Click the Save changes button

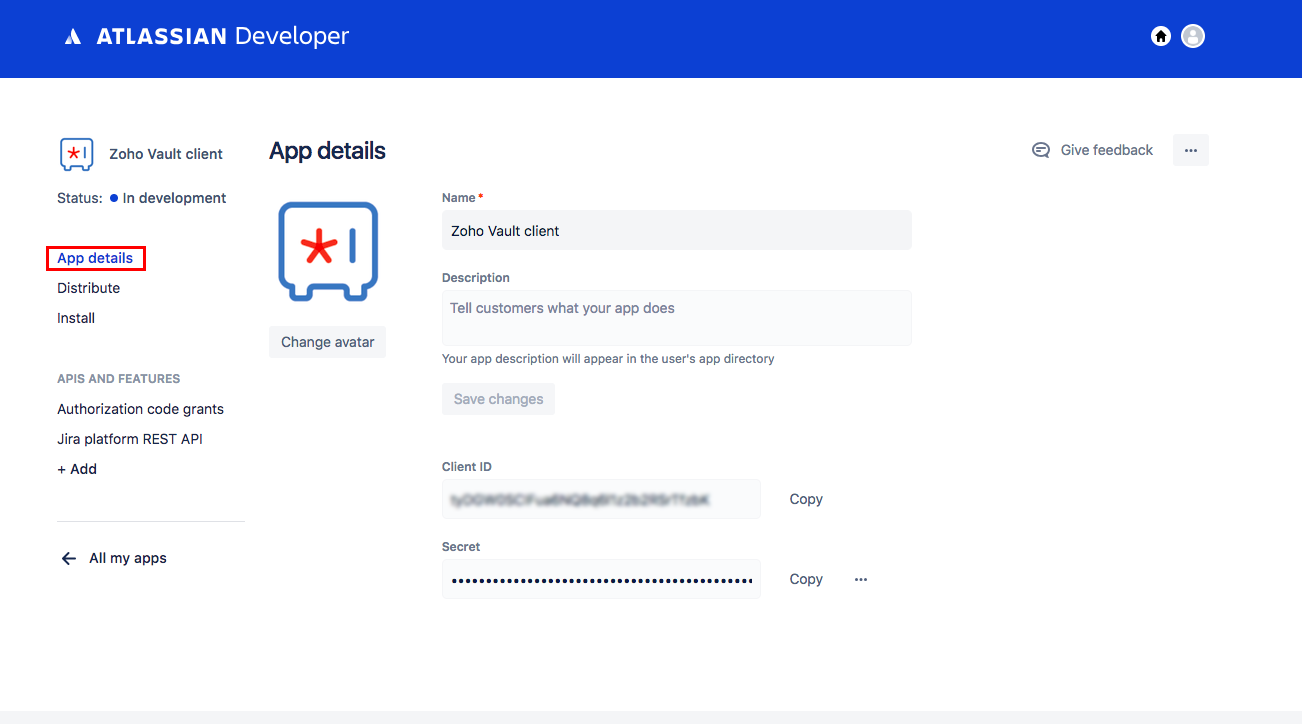click(x=498, y=399)
